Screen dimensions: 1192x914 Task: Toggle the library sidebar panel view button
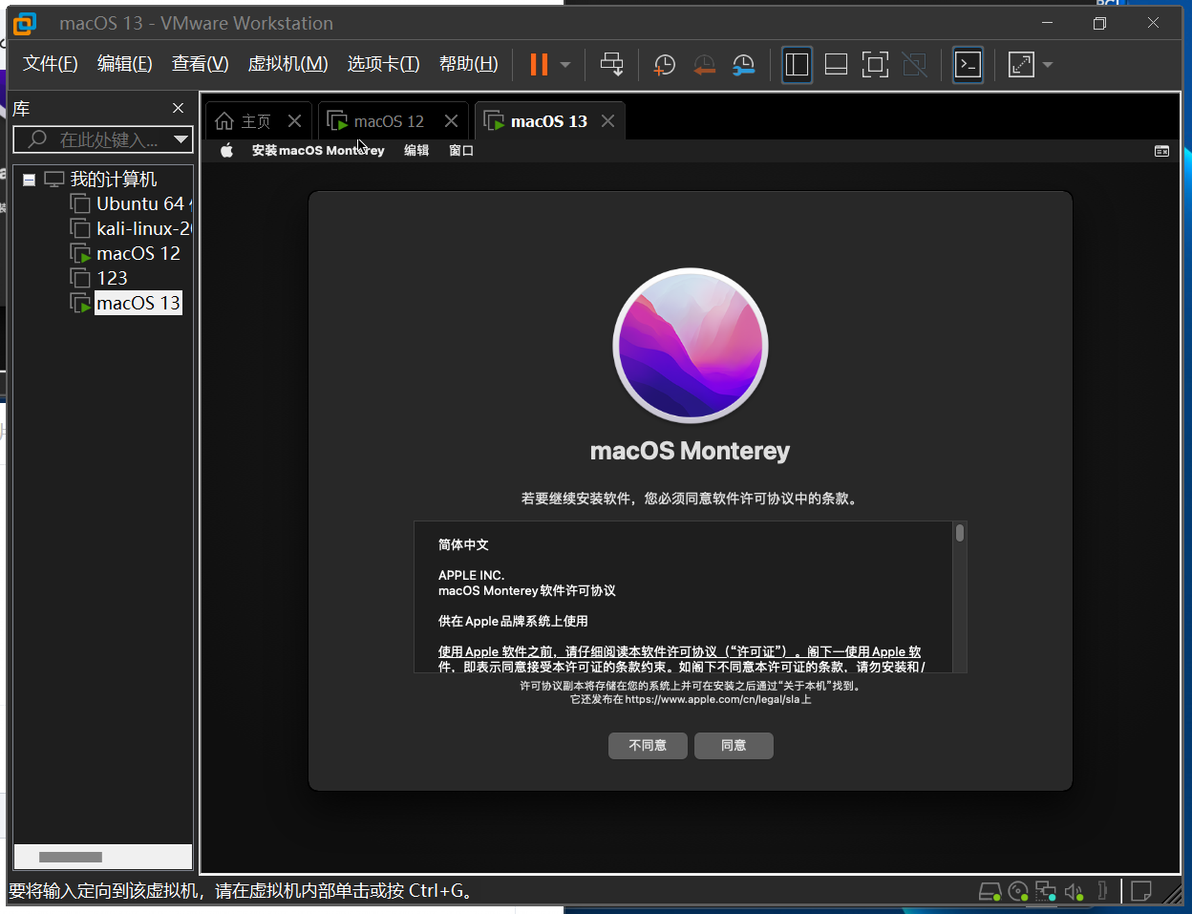click(797, 65)
